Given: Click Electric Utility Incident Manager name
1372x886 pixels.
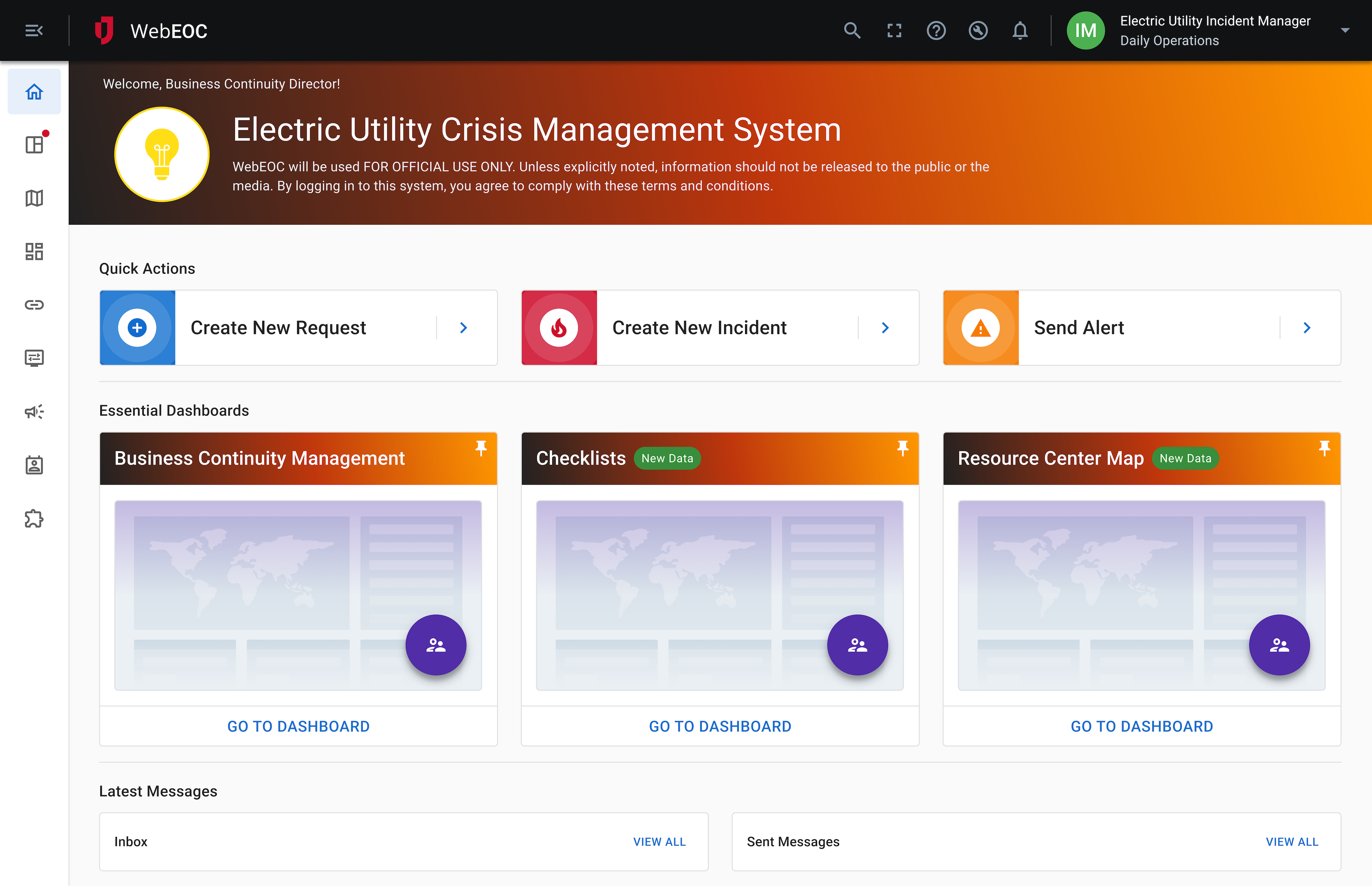Looking at the screenshot, I should [x=1215, y=21].
